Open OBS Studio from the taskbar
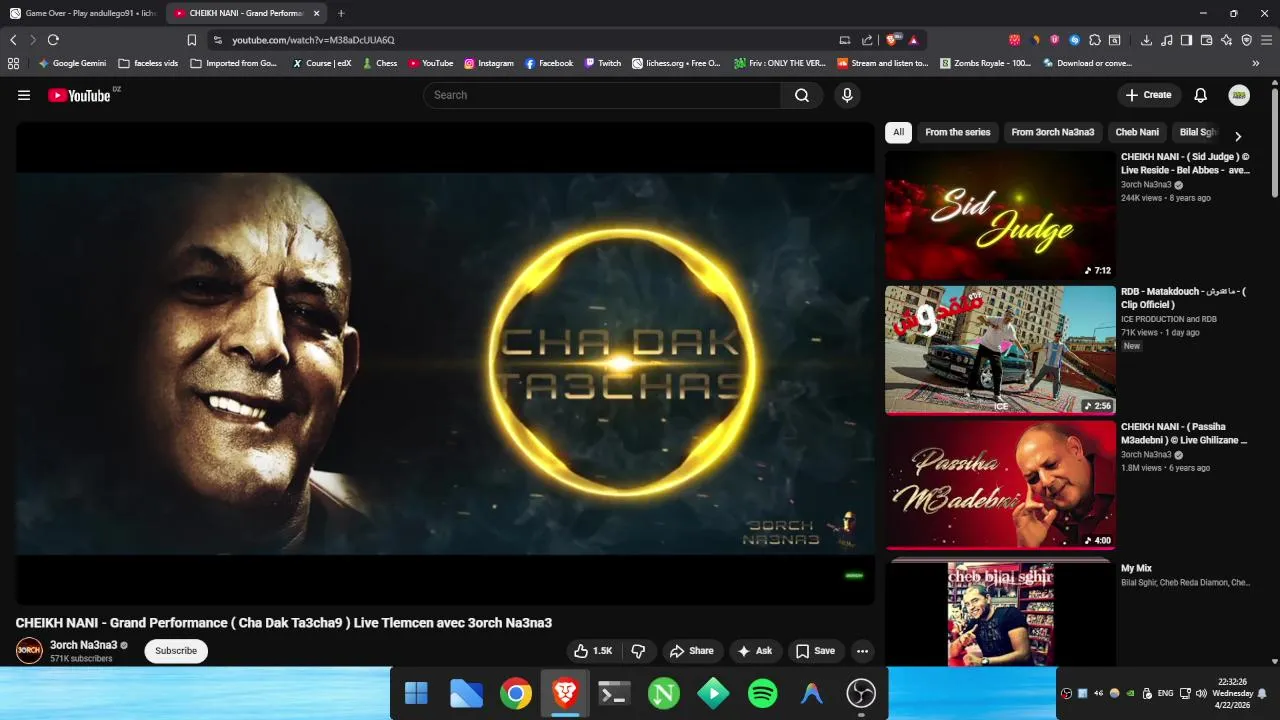1280x720 pixels. (x=861, y=693)
